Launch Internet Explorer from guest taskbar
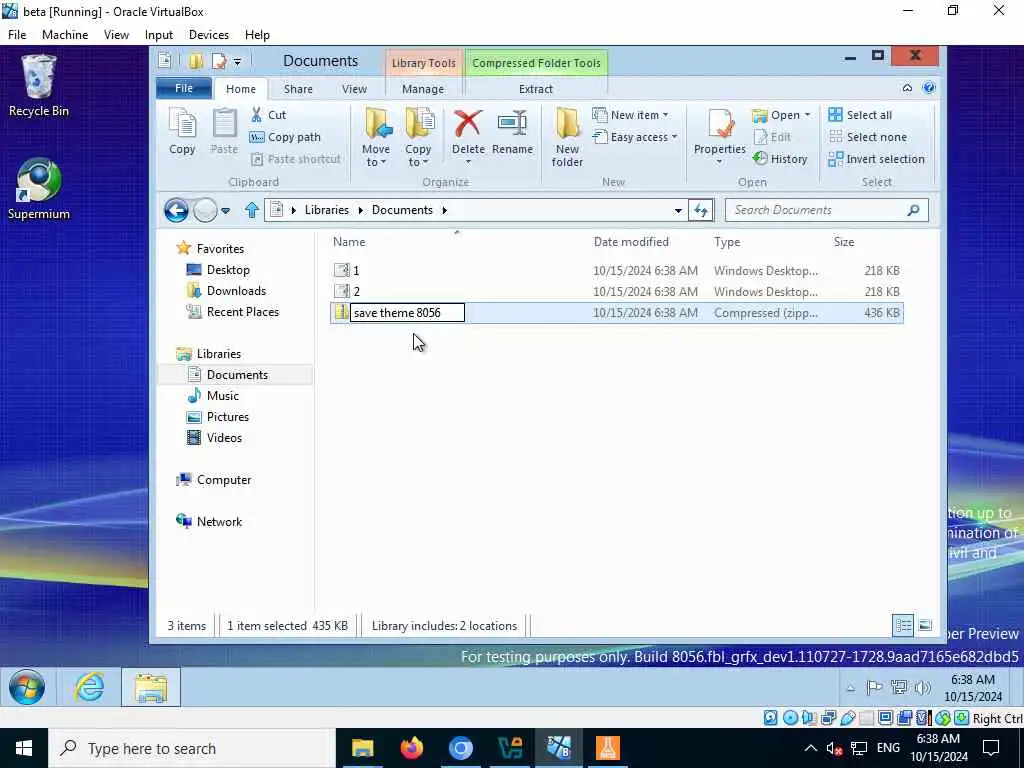The height and width of the screenshot is (768, 1024). point(89,688)
